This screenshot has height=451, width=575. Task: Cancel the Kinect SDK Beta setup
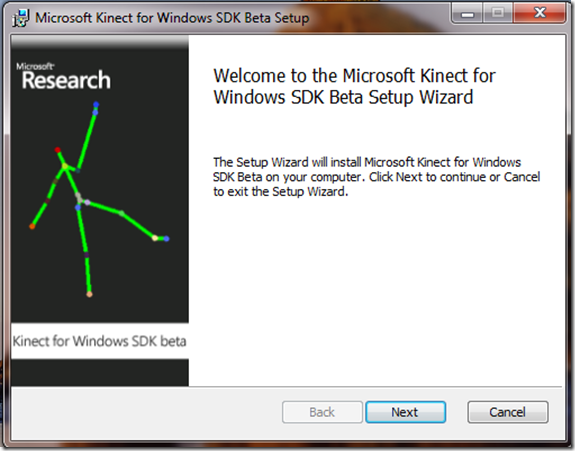(508, 412)
